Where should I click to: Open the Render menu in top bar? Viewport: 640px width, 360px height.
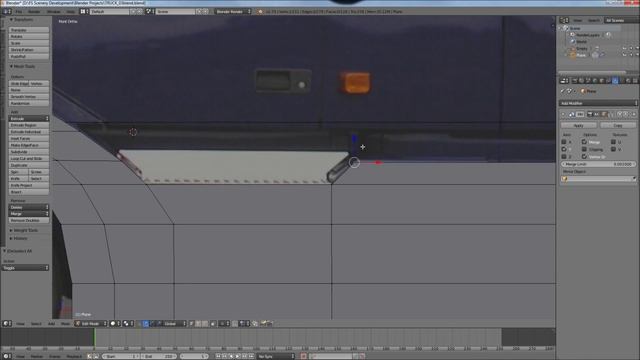point(34,12)
